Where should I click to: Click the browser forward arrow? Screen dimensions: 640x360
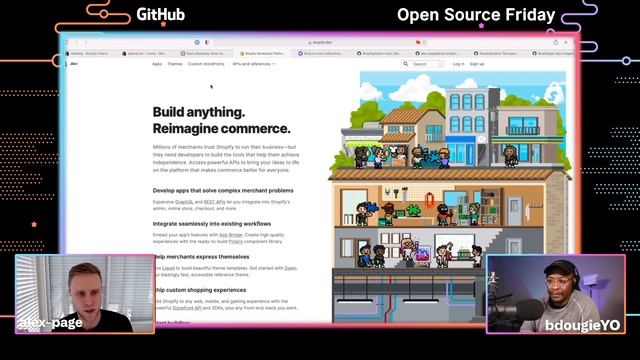86,42
